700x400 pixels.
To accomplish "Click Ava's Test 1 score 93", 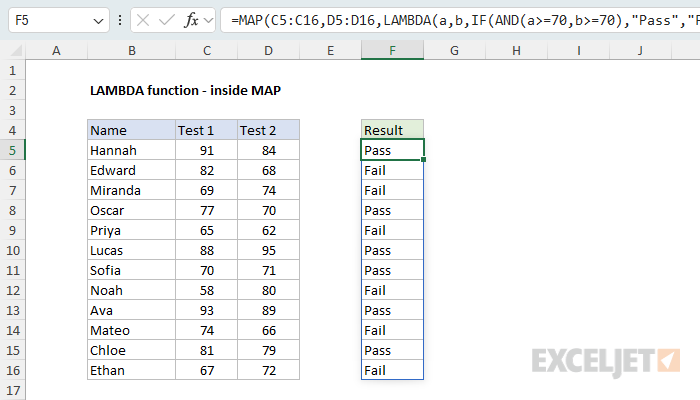I will [x=206, y=310].
